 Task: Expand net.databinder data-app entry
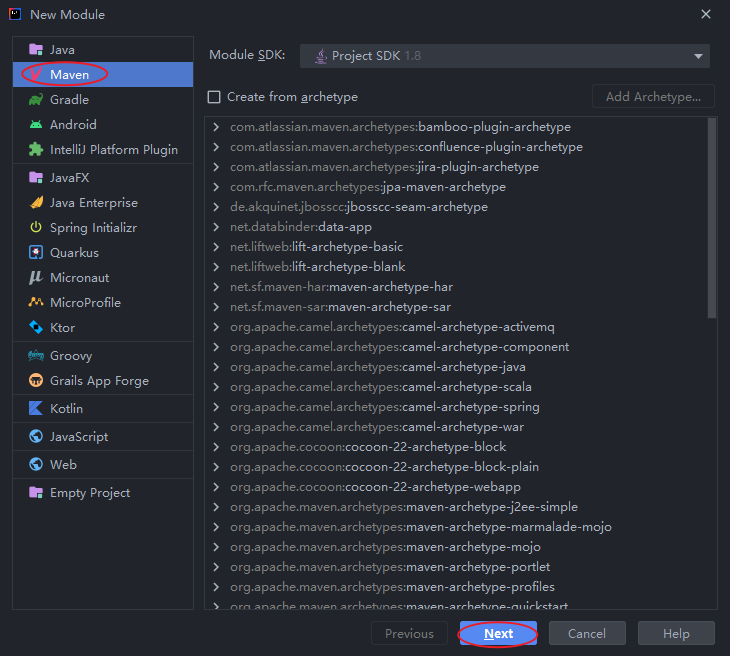coord(216,227)
